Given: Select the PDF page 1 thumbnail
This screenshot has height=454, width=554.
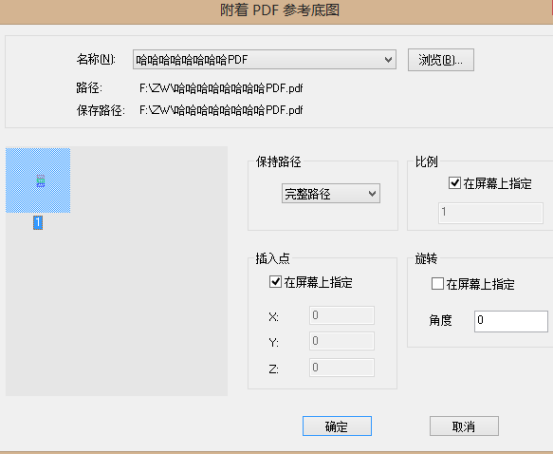Looking at the screenshot, I should (38, 181).
